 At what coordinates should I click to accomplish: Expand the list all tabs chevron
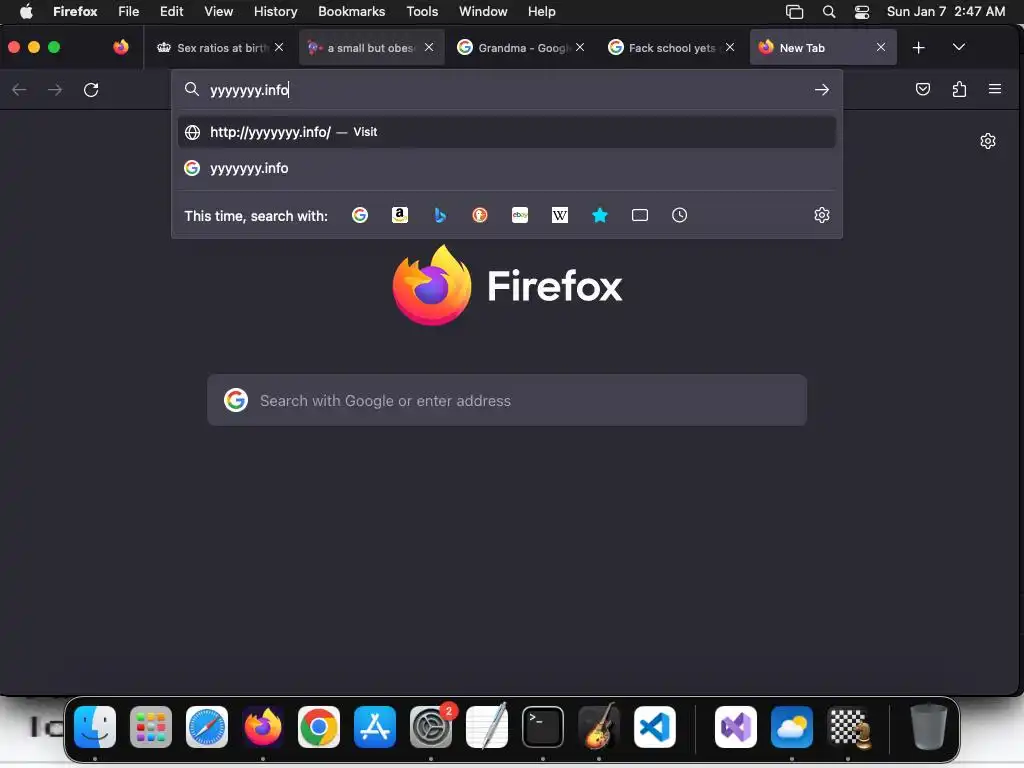click(x=959, y=47)
